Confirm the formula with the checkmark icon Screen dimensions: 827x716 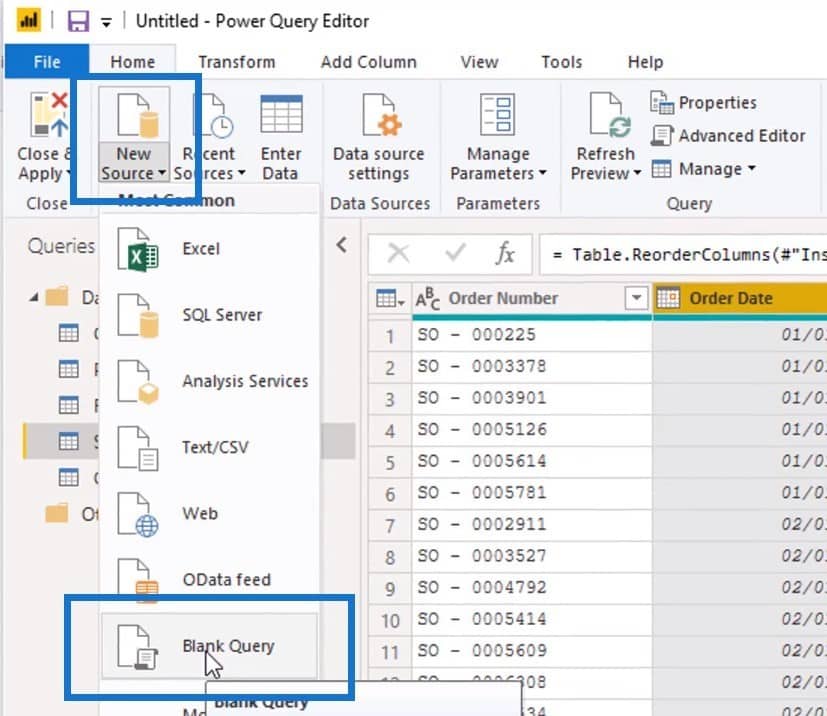click(455, 253)
